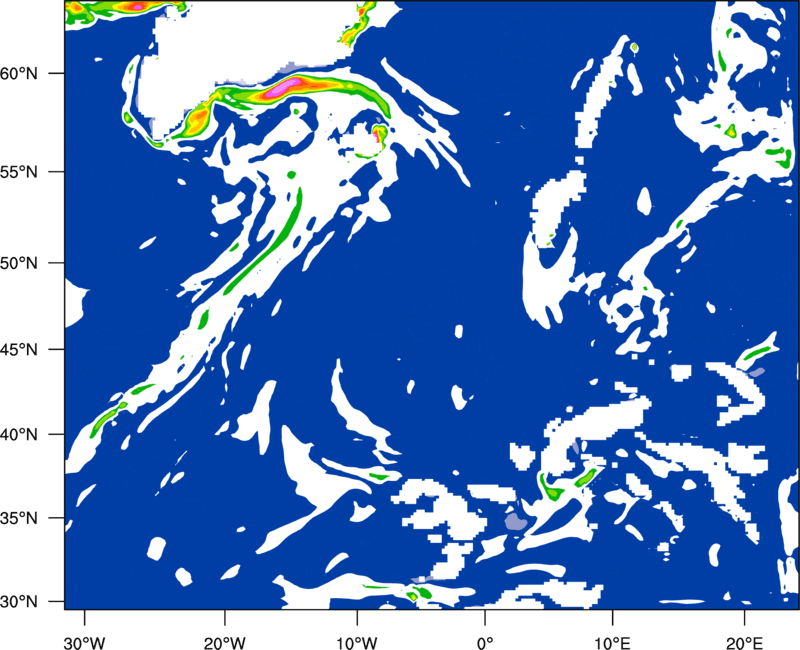The width and height of the screenshot is (800, 650).
Task: Click the 0° longitude label
Action: [485, 643]
